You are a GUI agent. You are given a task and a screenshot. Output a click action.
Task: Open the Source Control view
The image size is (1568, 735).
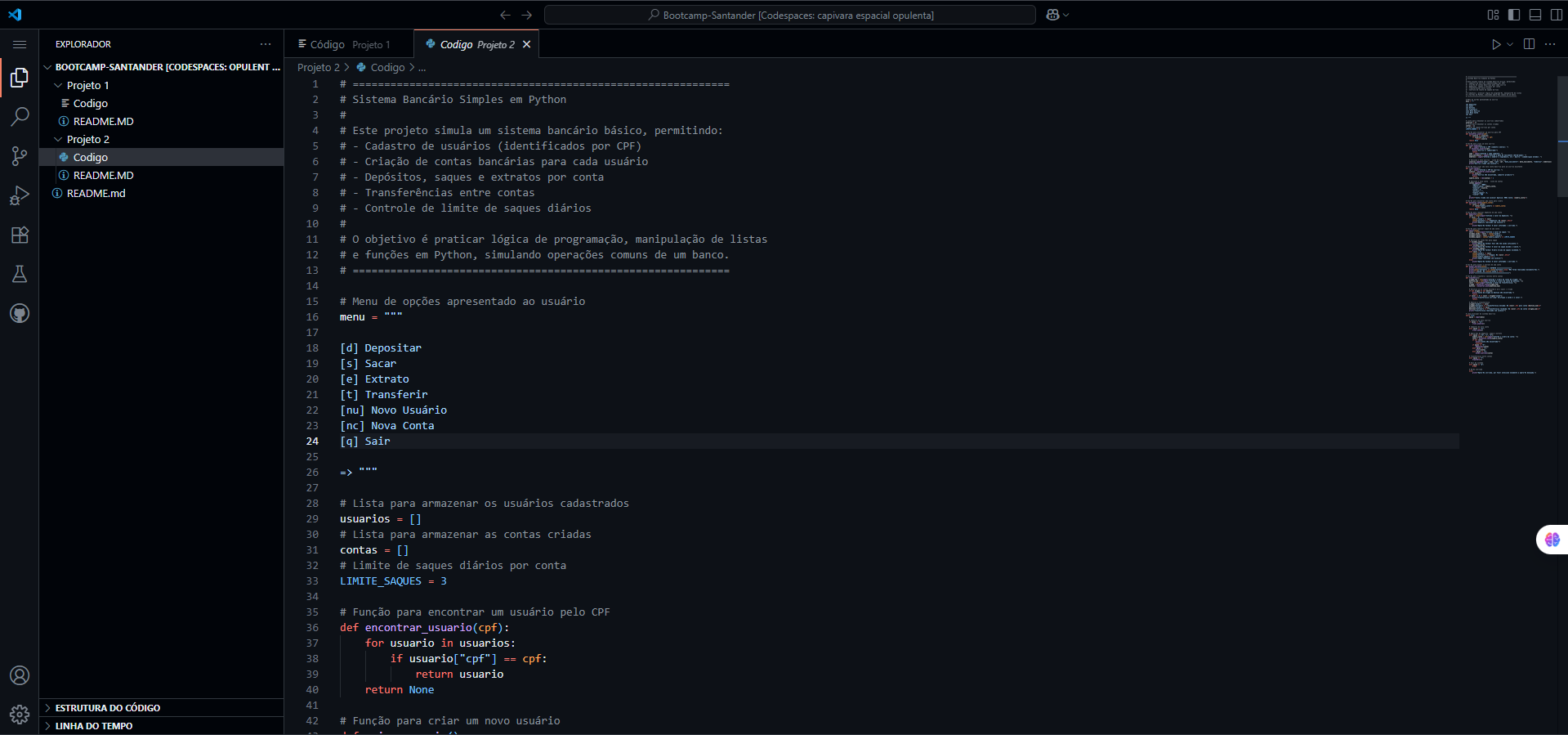(20, 156)
